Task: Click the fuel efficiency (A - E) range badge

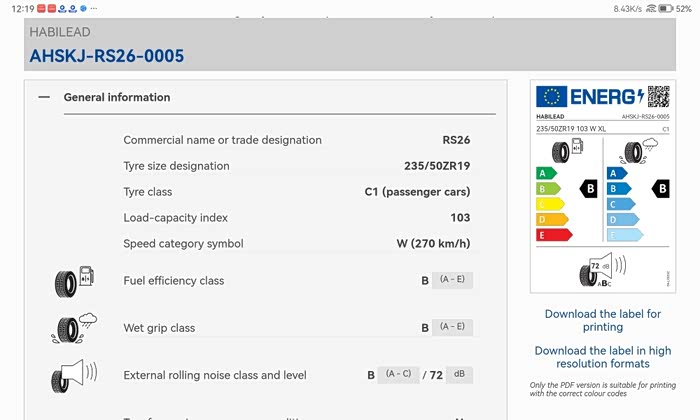Action: 453,280
